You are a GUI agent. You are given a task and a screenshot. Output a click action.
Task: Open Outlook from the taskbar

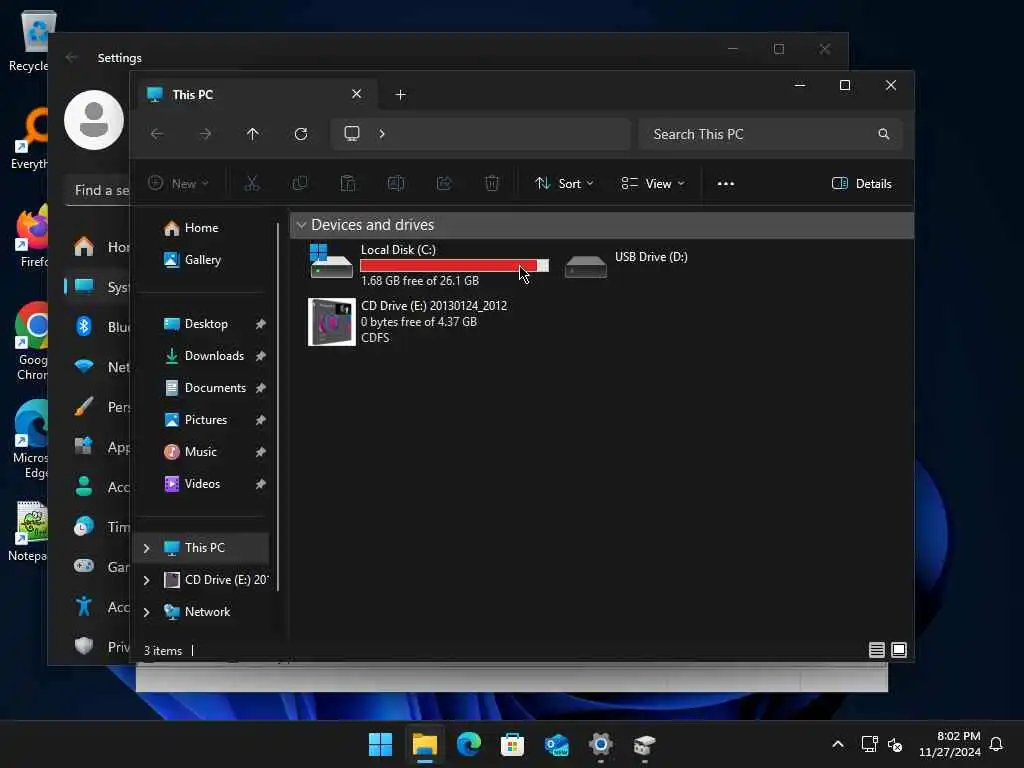tap(556, 744)
